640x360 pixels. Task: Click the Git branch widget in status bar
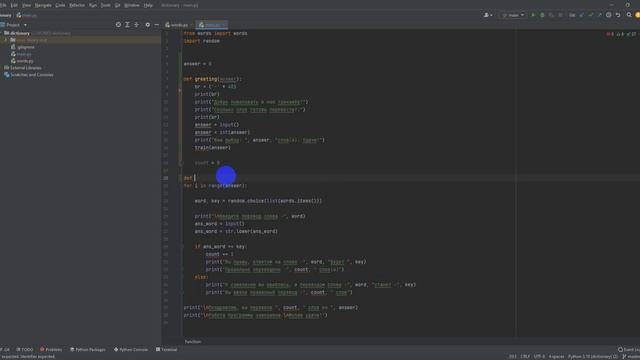631,356
